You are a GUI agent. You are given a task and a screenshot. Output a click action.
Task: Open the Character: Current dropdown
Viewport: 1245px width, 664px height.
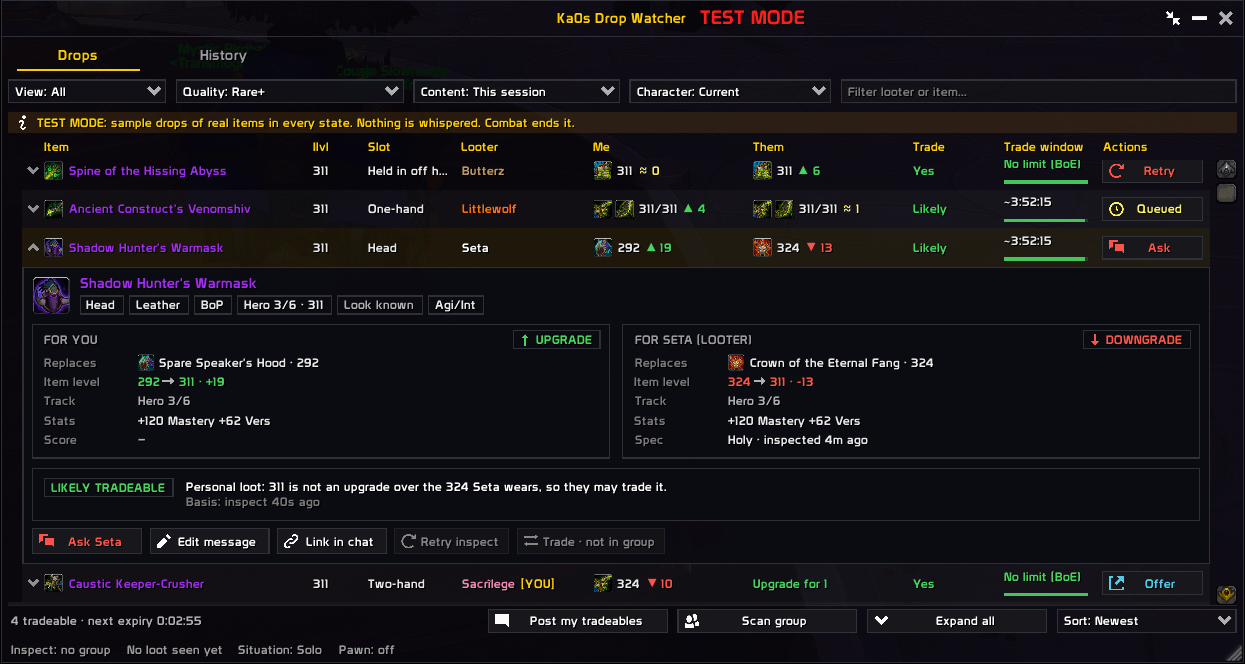730,91
